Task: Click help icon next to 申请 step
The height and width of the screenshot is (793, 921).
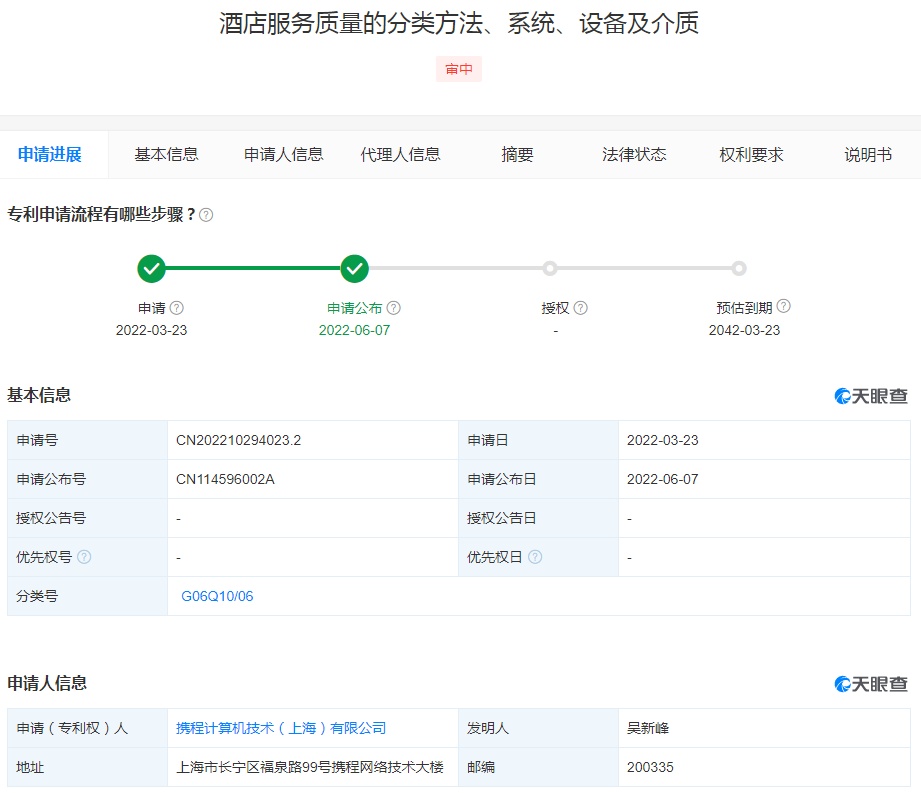Action: [177, 308]
